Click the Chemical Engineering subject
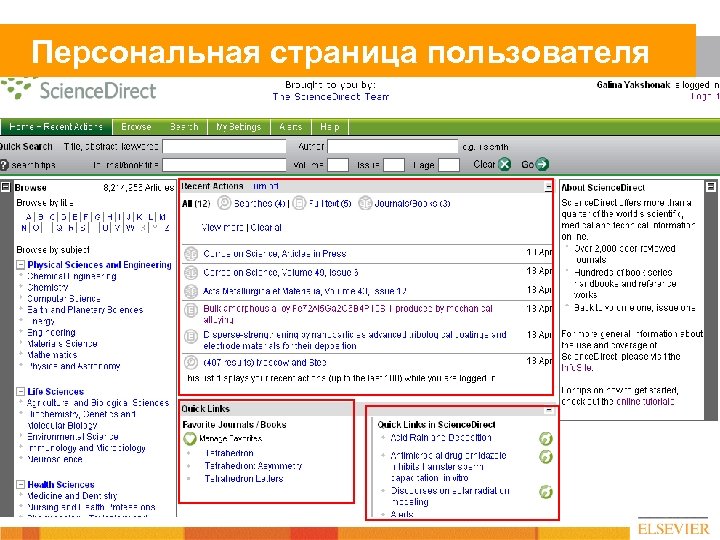Image resolution: width=720 pixels, height=540 pixels. tap(72, 276)
